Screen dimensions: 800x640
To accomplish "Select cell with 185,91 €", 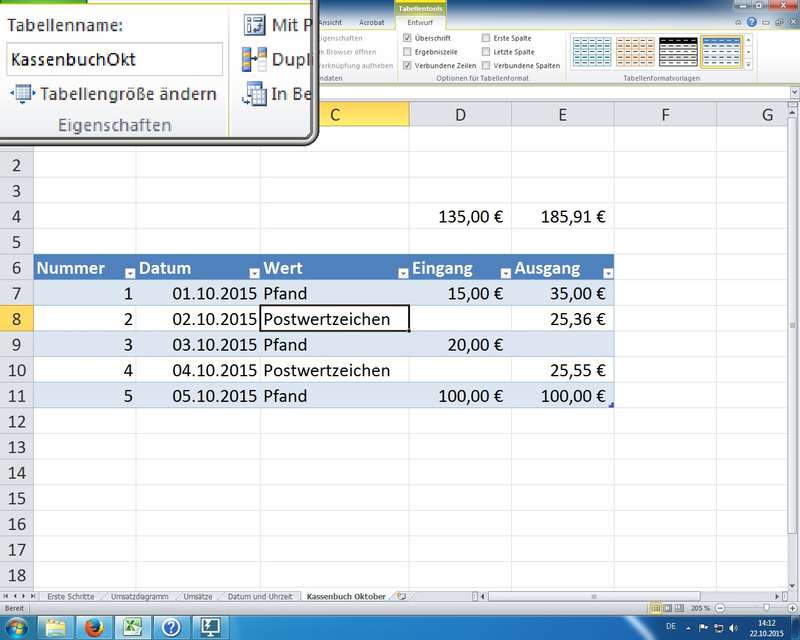I will (562, 216).
